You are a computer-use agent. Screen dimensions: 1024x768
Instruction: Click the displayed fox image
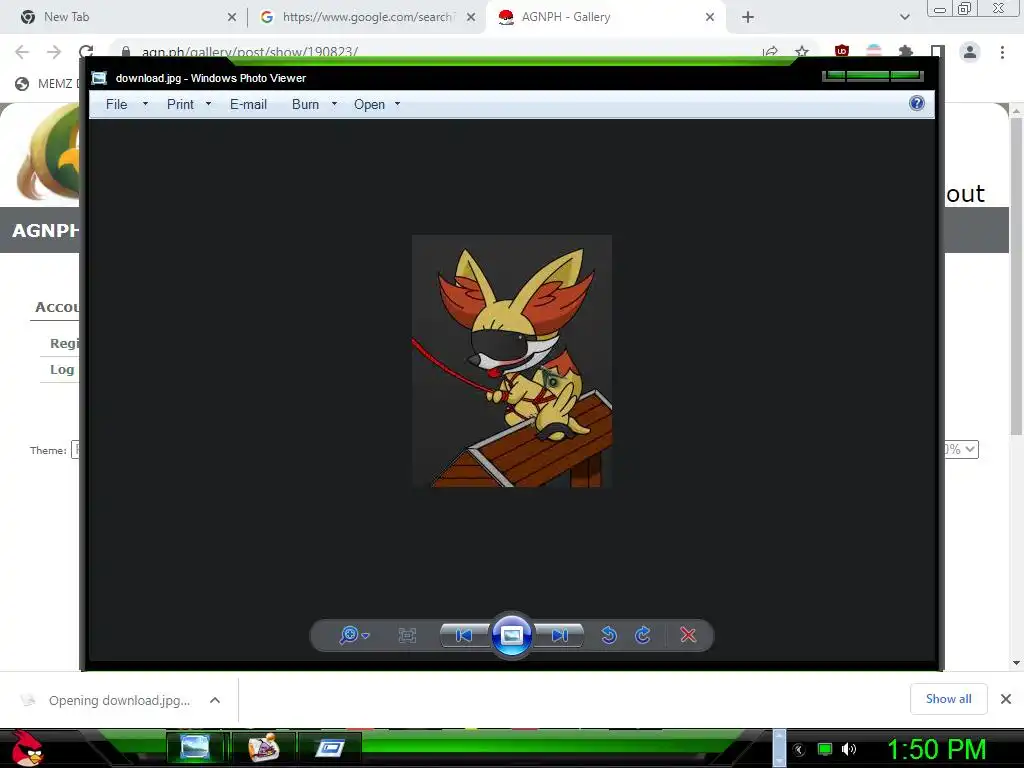click(511, 360)
